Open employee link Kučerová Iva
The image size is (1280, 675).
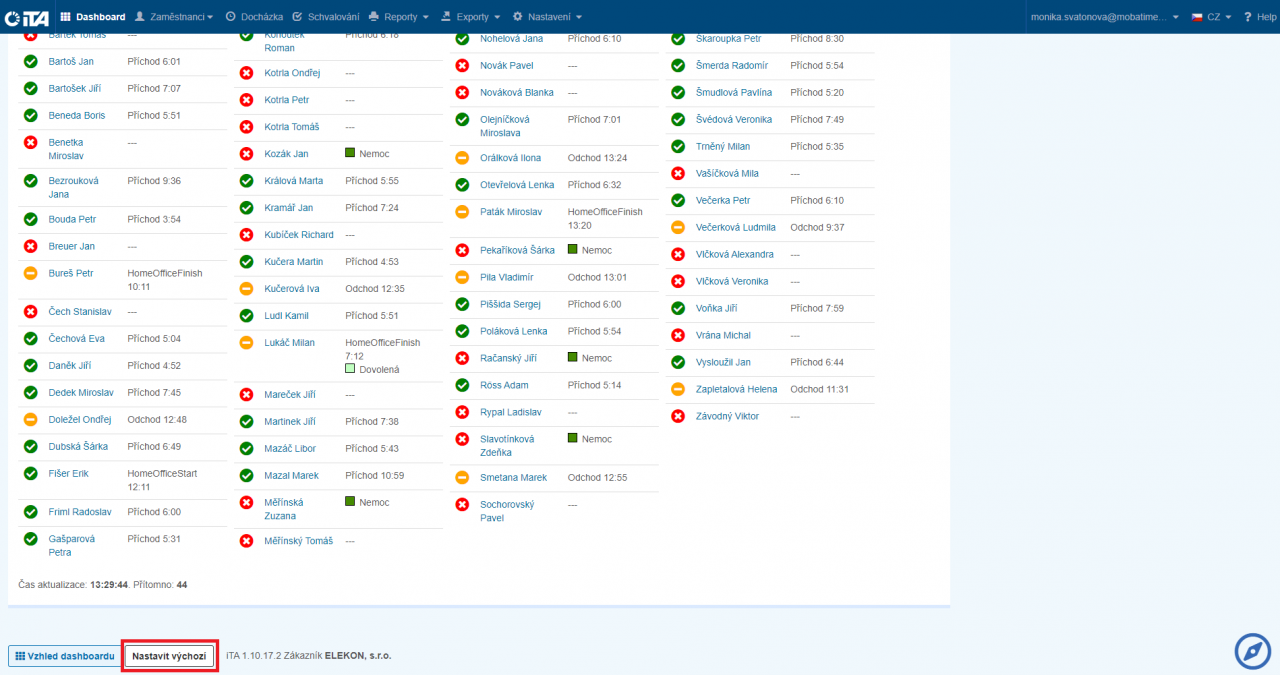coord(292,289)
